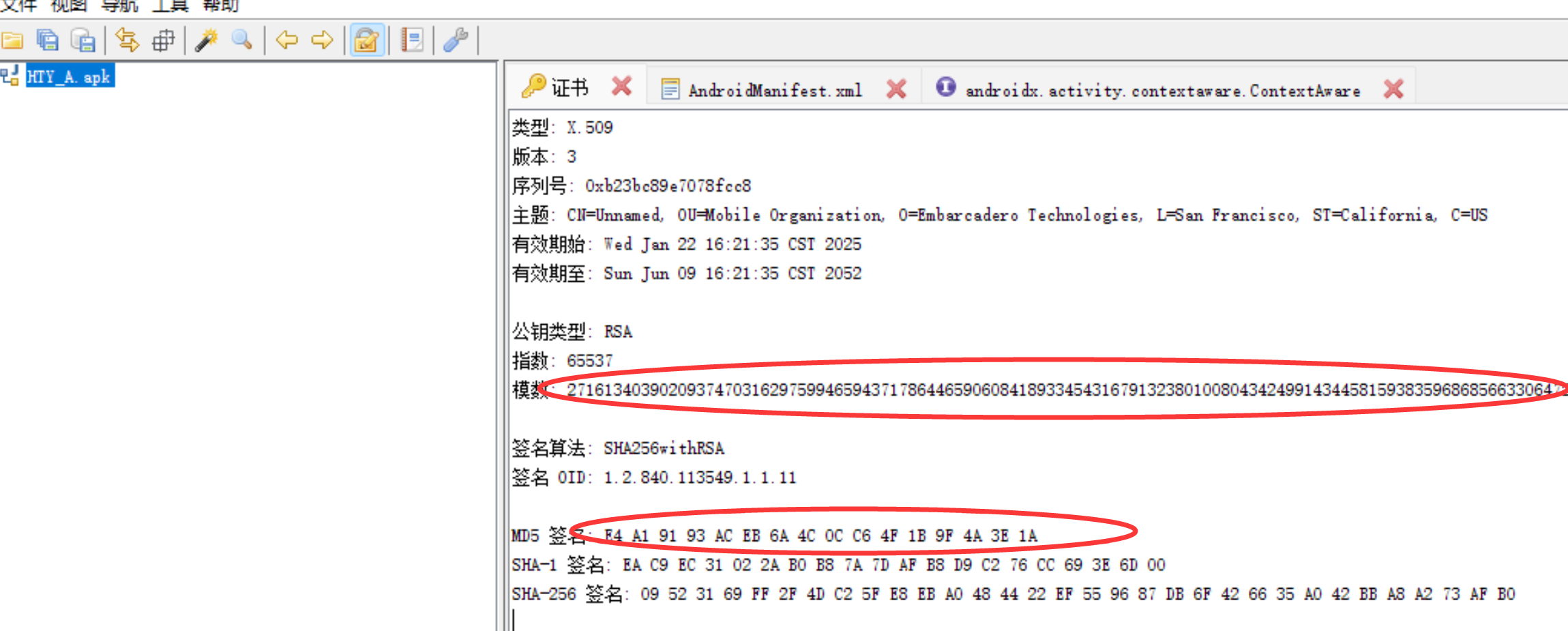Click the save database toolbar icon
The image size is (1568, 631).
tap(83, 40)
